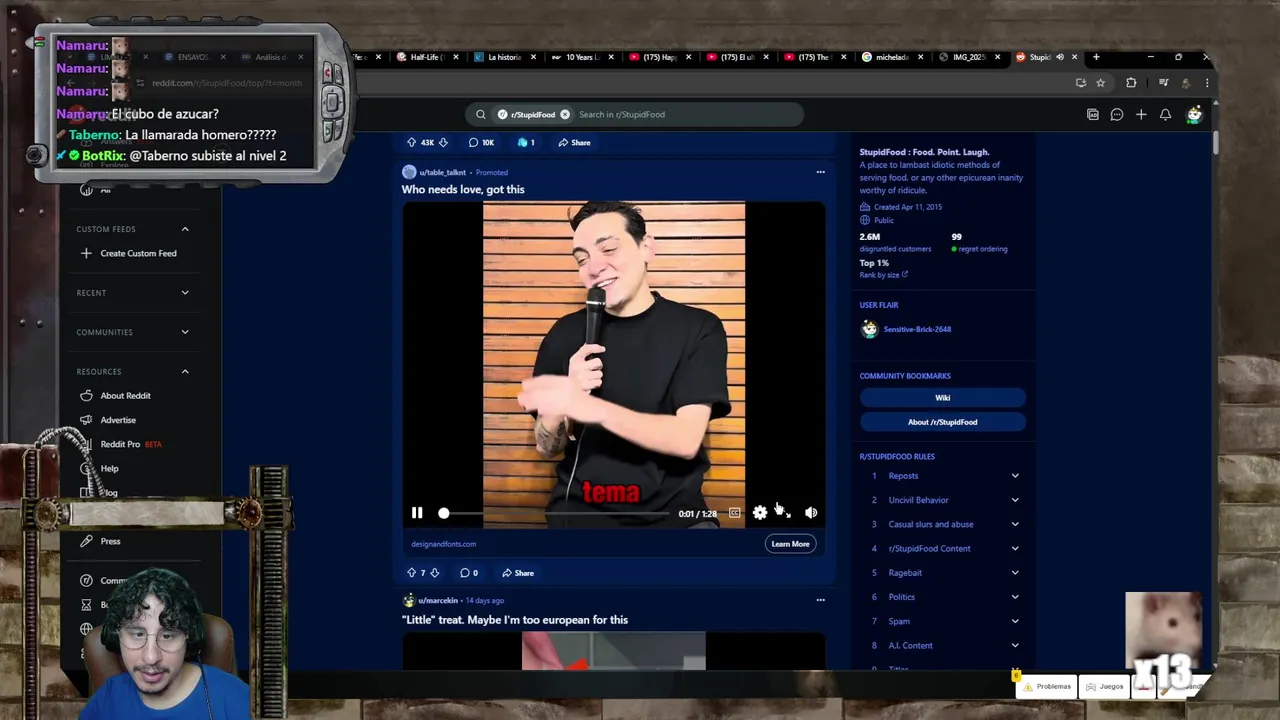
Task: Create a new post with plus icon
Action: coord(1141,114)
